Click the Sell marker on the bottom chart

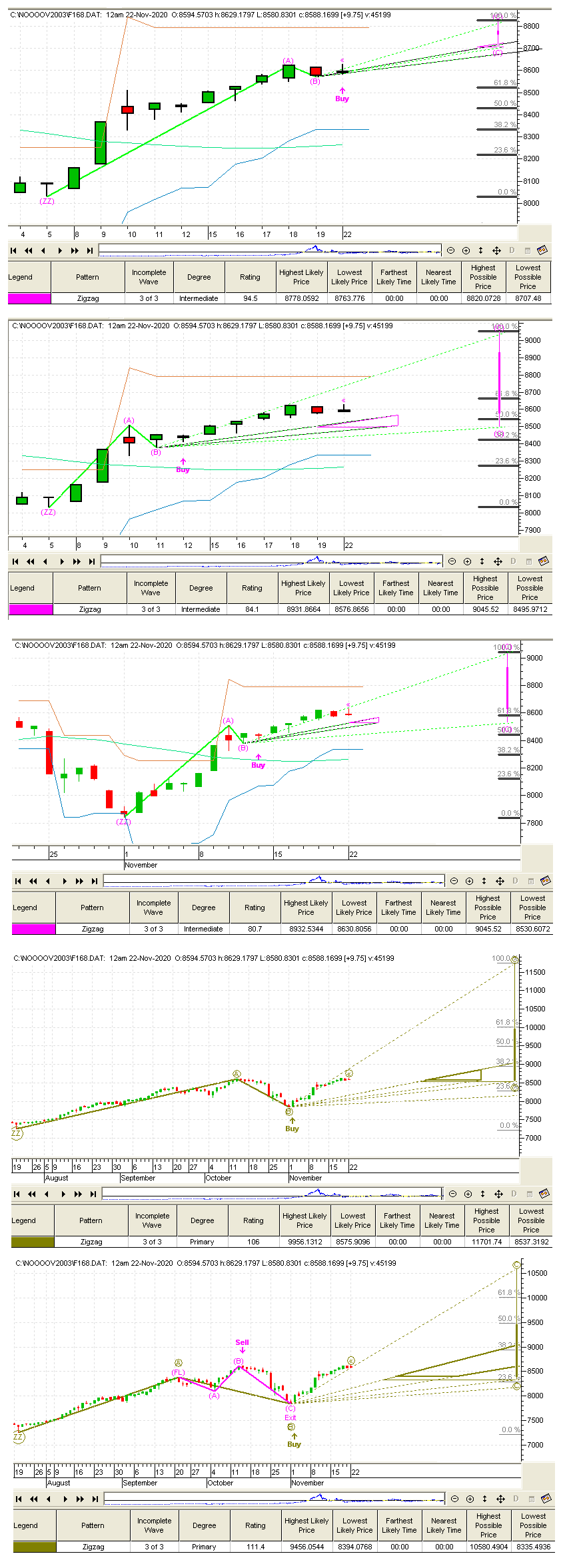coord(242,1342)
